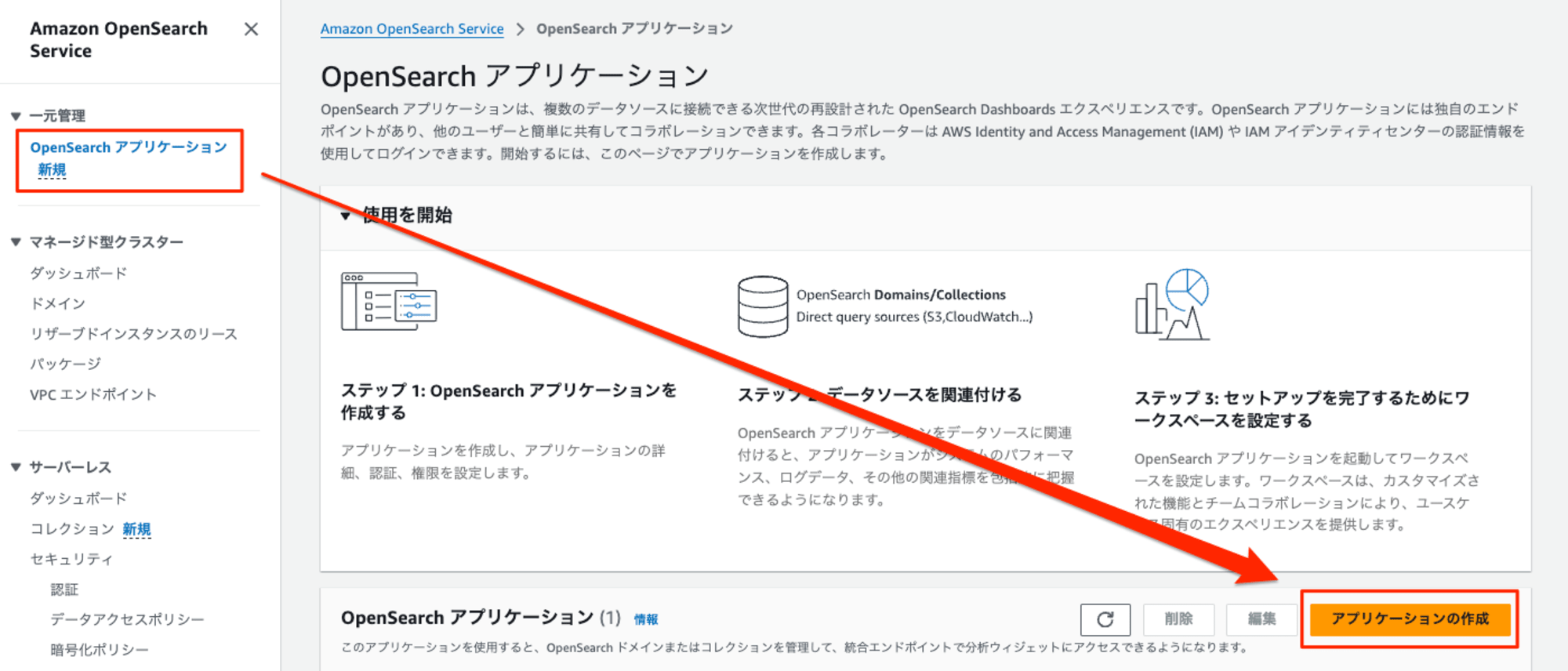1568x671 pixels.
Task: Click the charts icon for step 3
Action: [x=1173, y=305]
